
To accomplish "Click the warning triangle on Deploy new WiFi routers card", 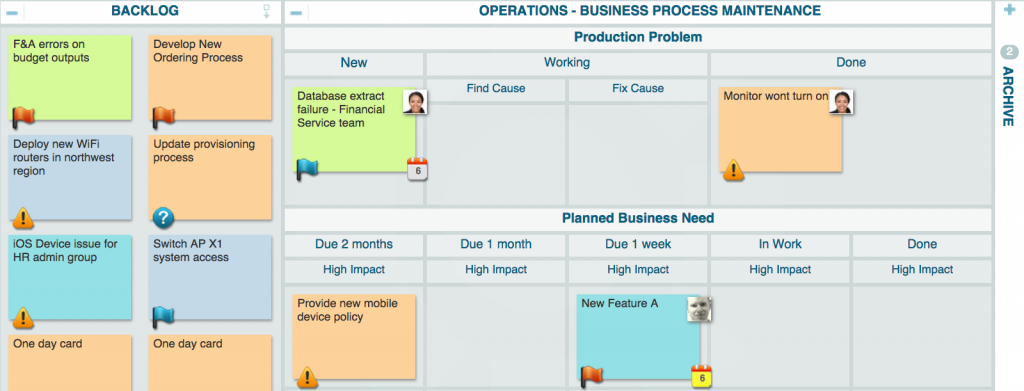I will [24, 217].
